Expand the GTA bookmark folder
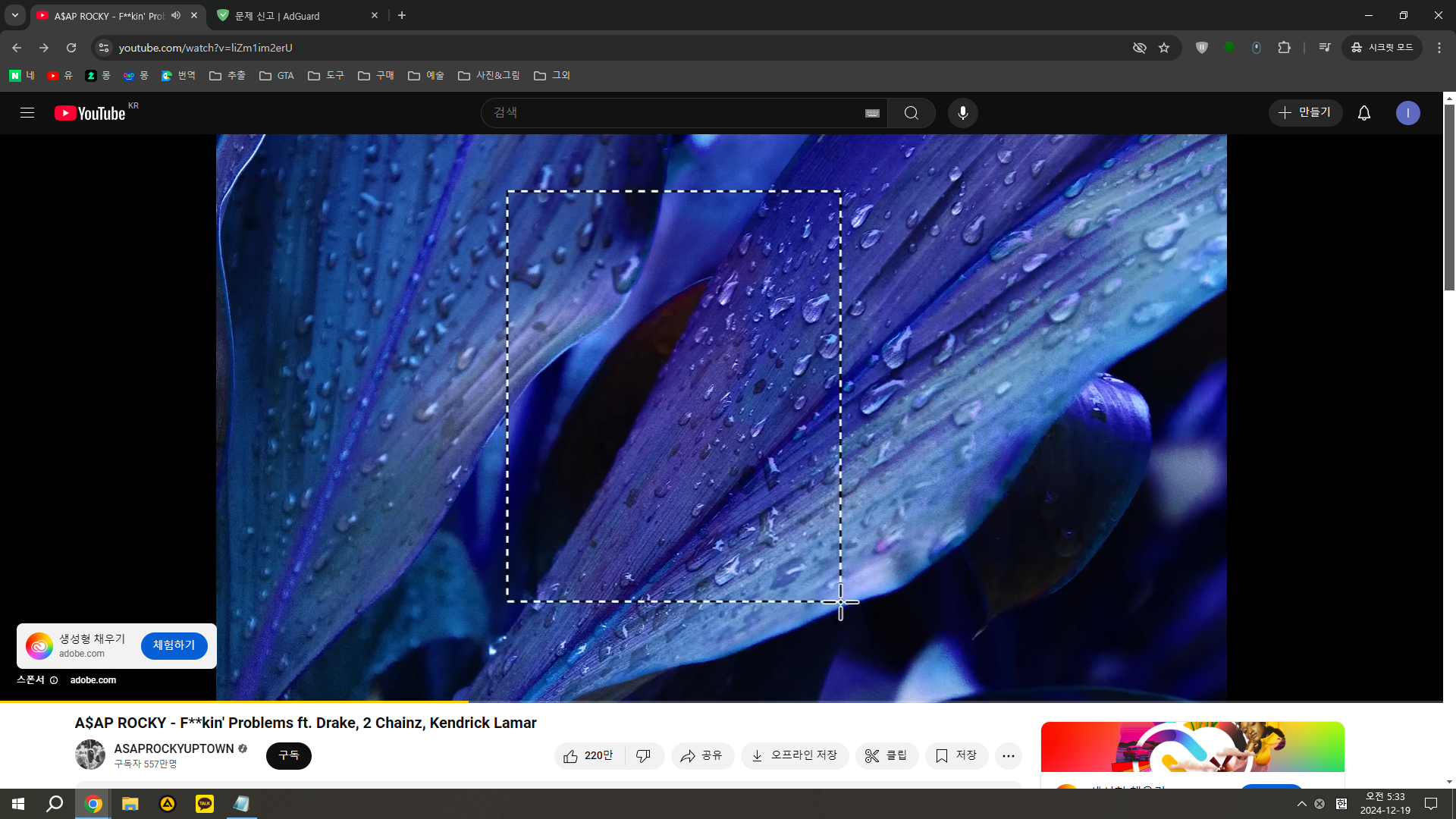The image size is (1456, 819). tap(277, 76)
